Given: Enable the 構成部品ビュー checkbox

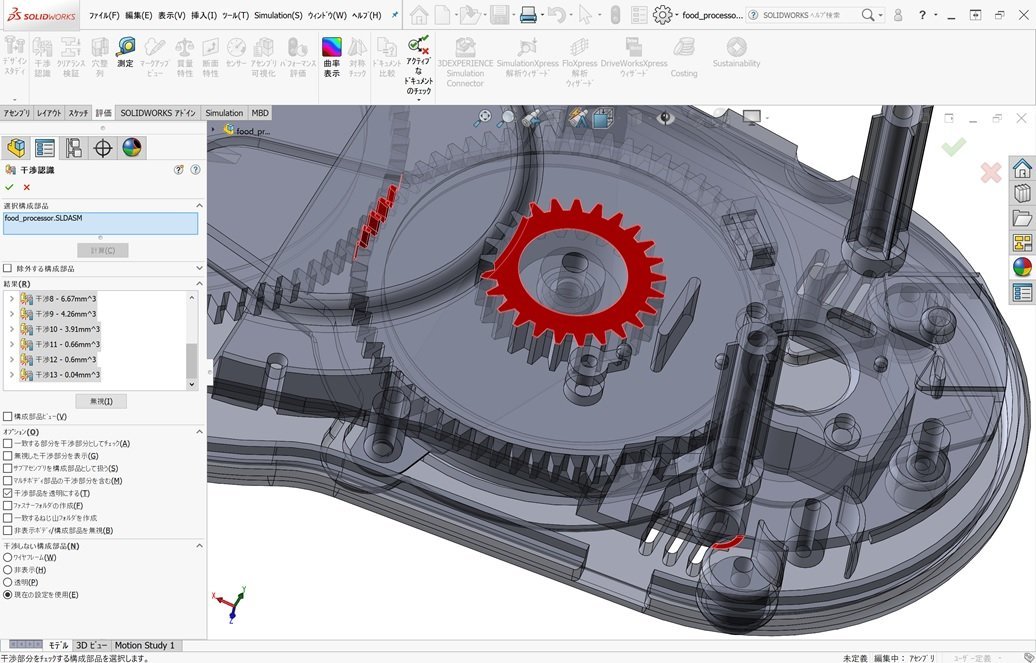Looking at the screenshot, I should point(7,416).
